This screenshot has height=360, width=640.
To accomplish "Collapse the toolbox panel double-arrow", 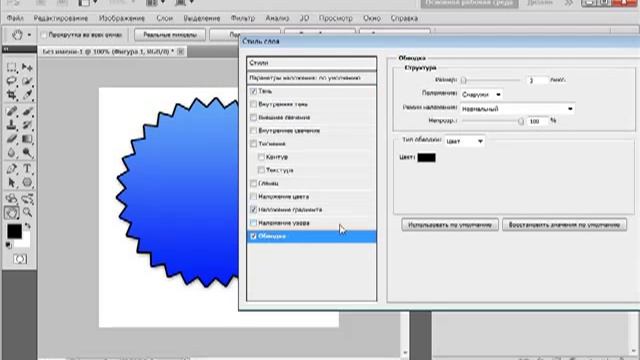I will click(6, 49).
